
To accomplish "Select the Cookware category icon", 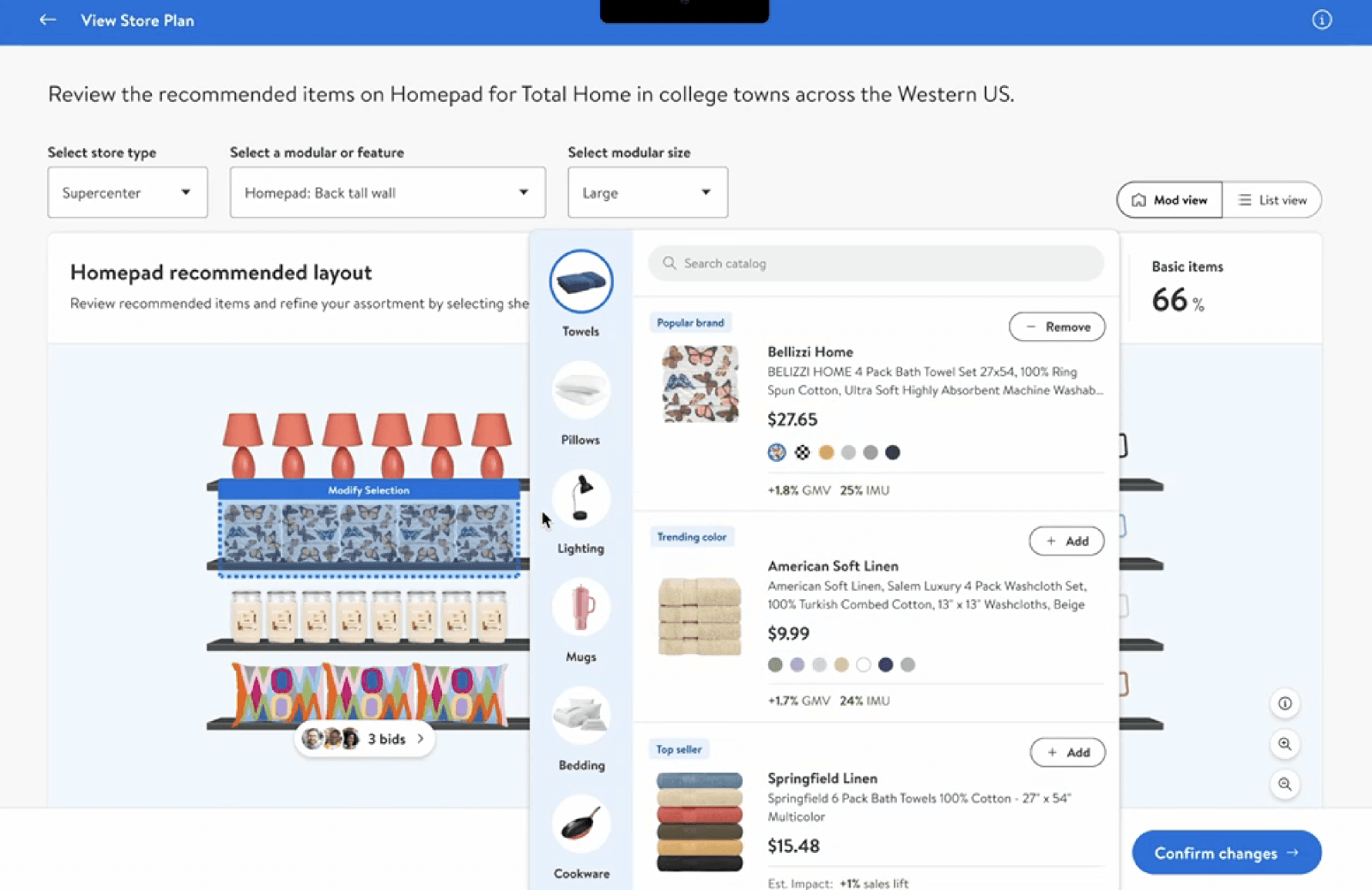I will (x=581, y=824).
